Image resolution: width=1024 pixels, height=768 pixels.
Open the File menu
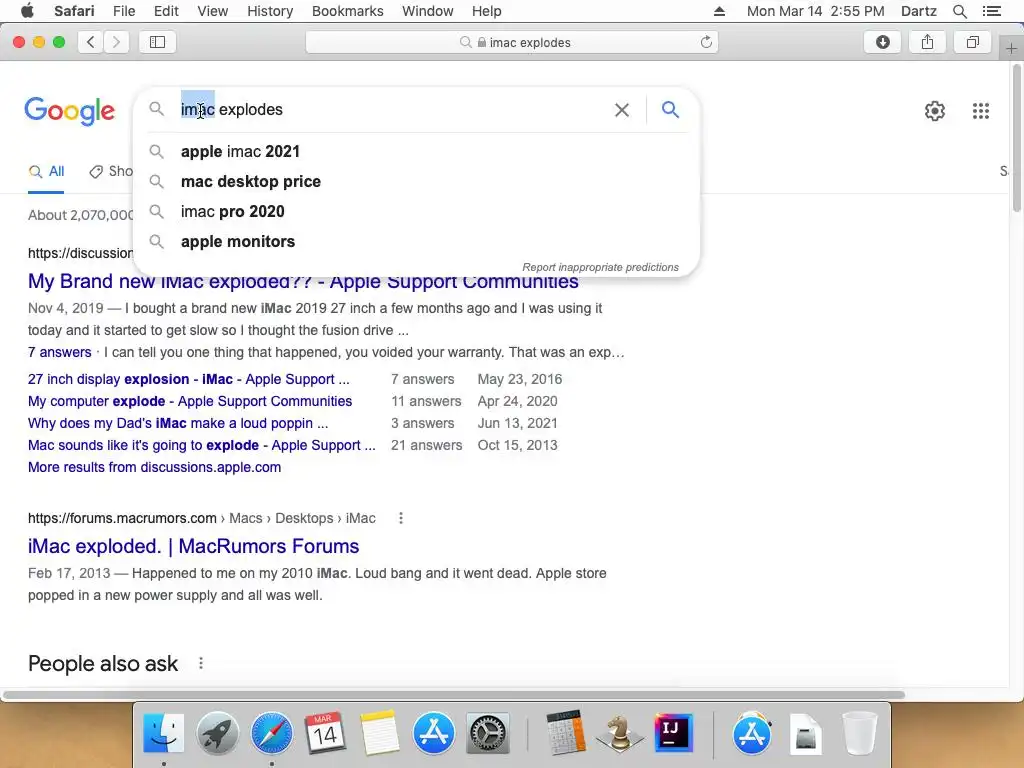coord(124,11)
